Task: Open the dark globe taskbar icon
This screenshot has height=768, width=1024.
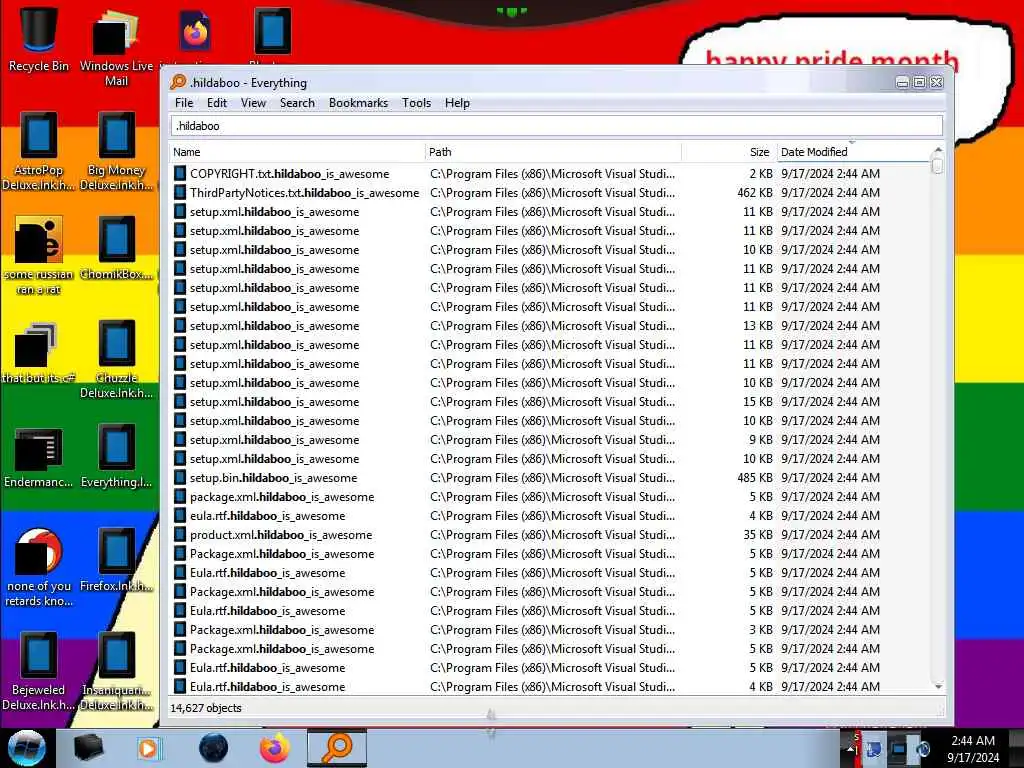Action: [214, 748]
